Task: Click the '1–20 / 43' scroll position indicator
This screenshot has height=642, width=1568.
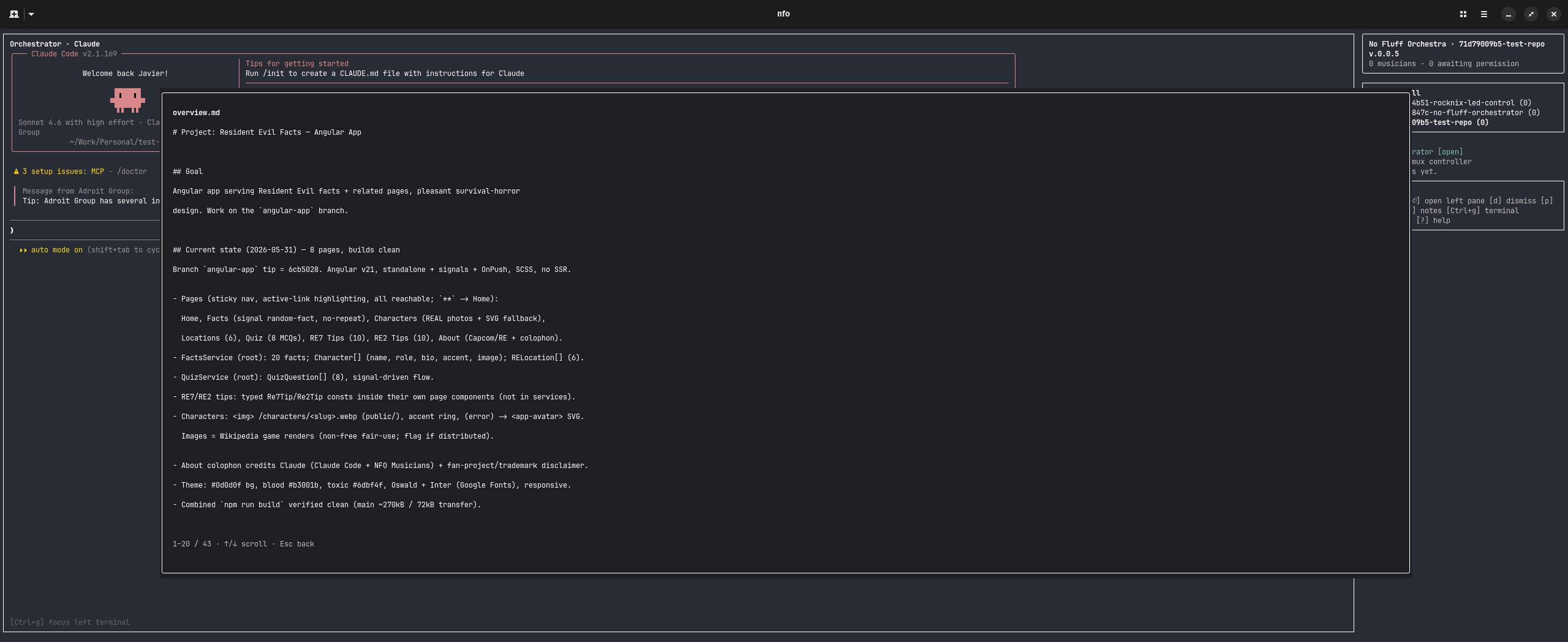Action: tap(192, 544)
